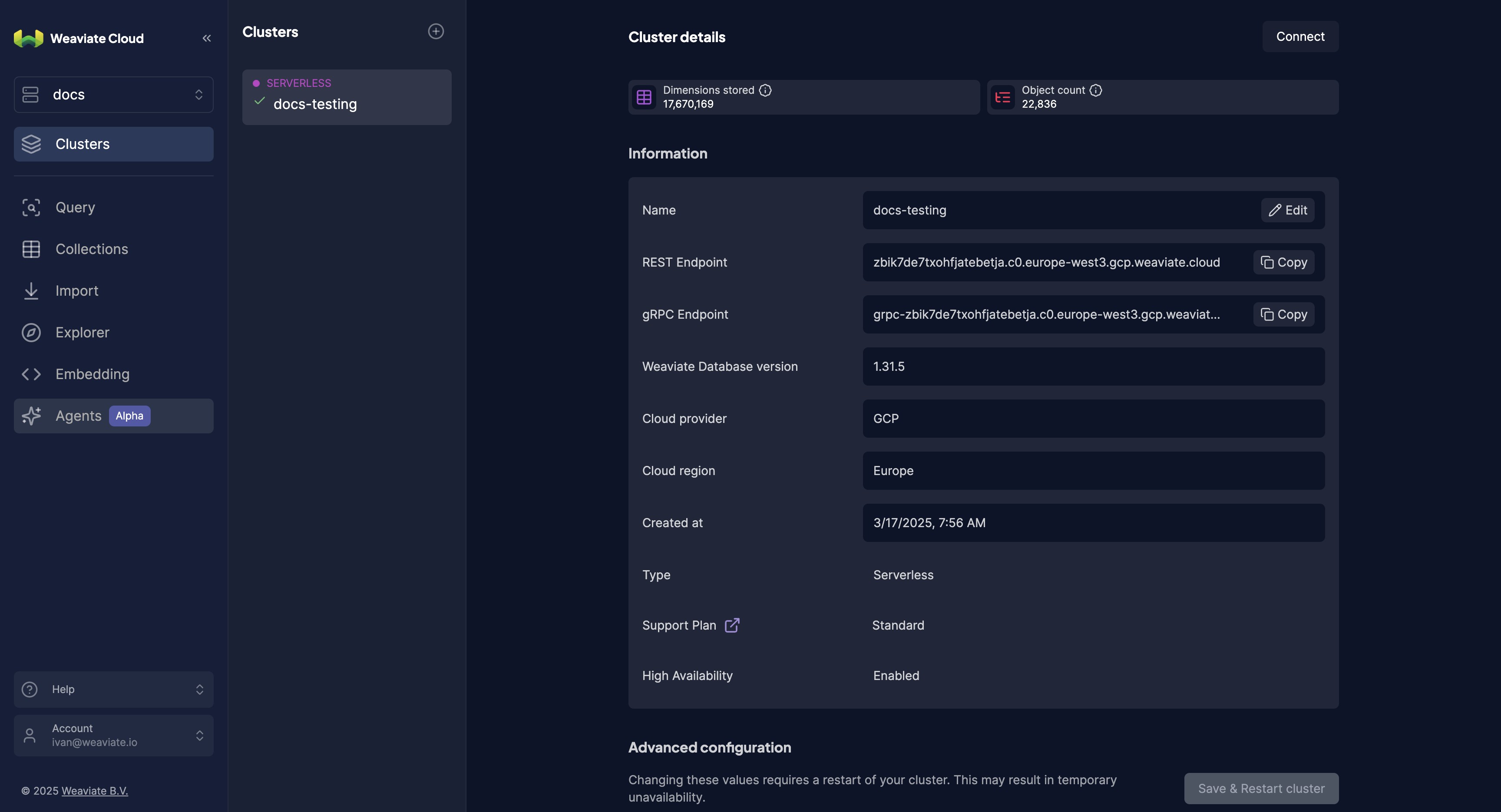
Task: Click the Explorer compass icon
Action: pos(31,333)
